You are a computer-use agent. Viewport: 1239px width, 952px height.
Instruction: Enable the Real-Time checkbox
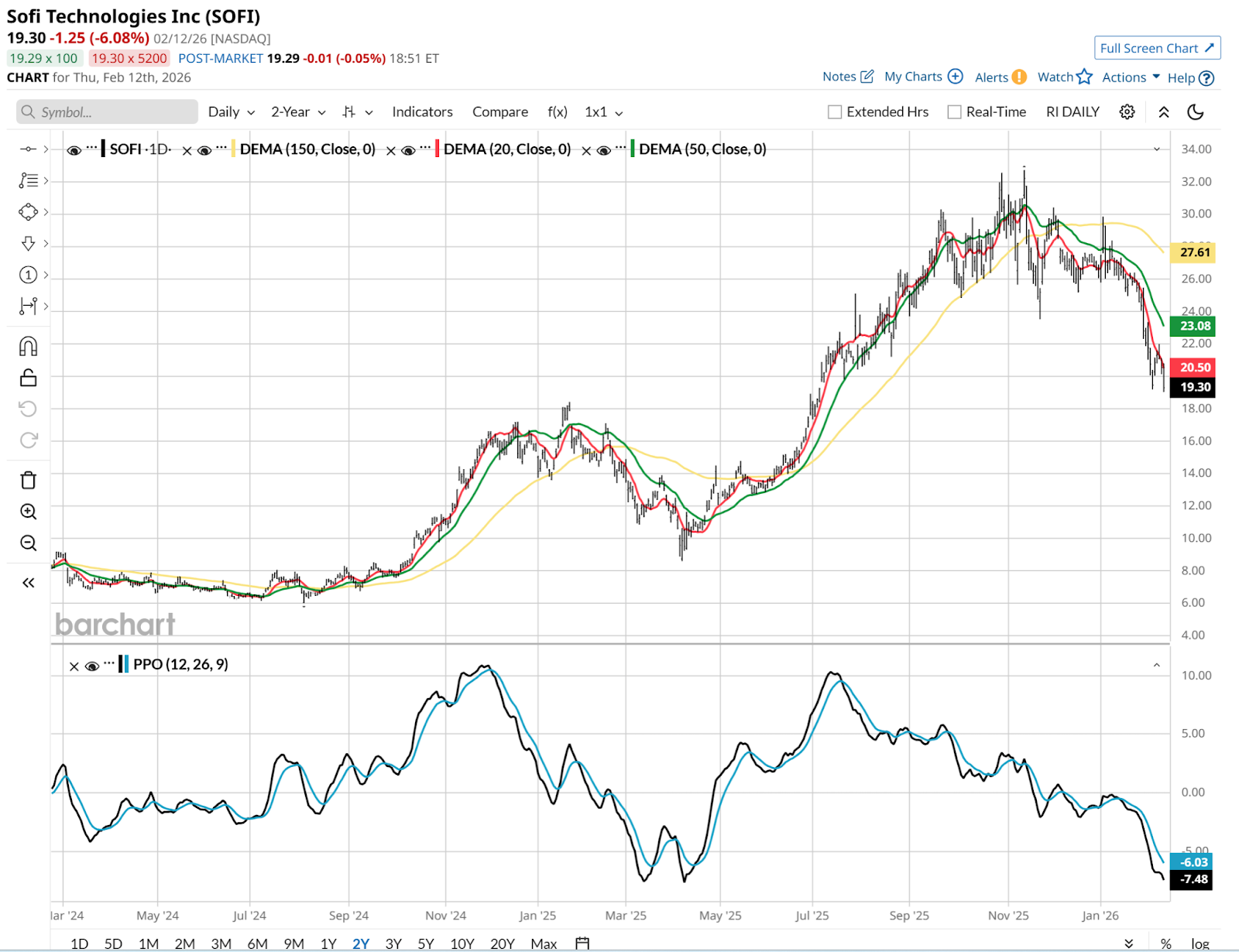coord(954,112)
